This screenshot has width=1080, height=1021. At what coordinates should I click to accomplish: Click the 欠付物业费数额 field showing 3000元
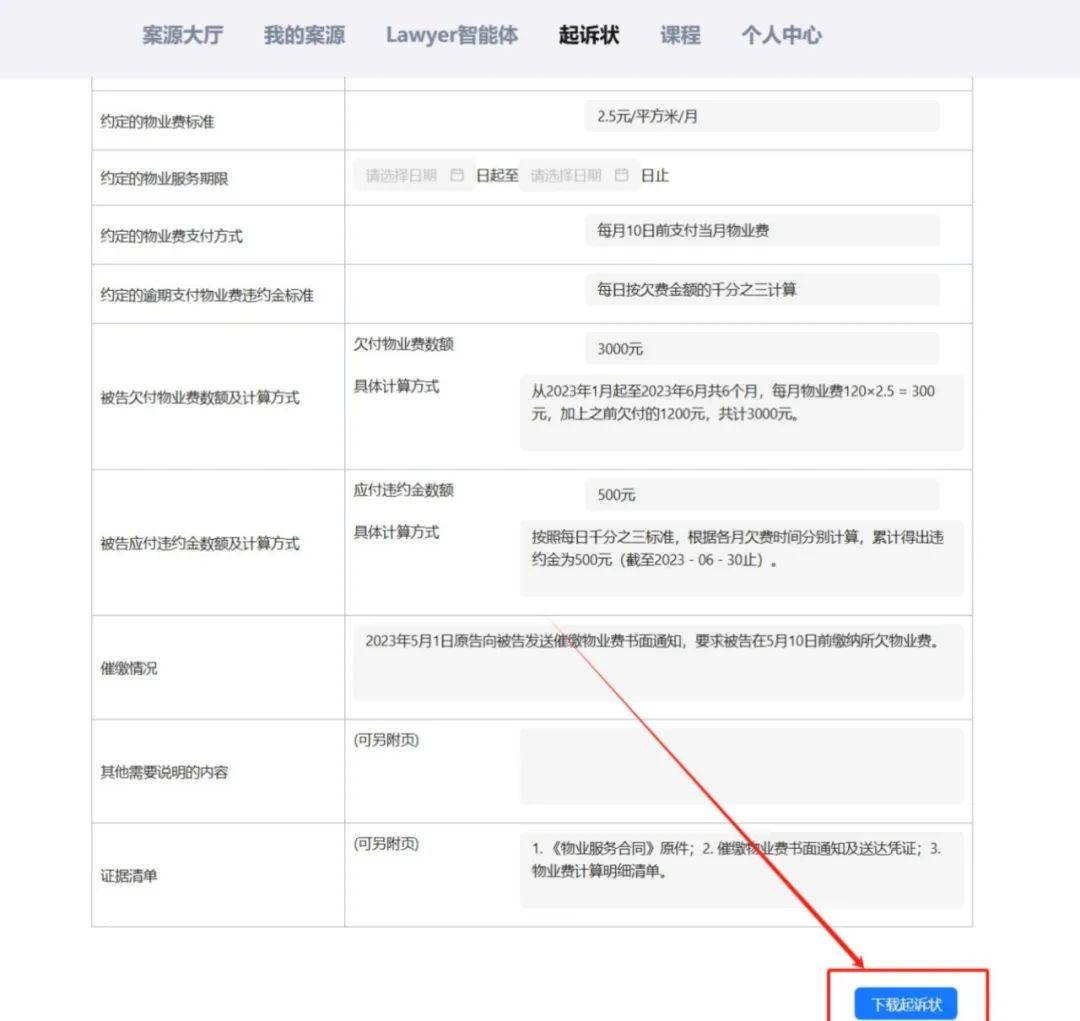pyautogui.click(x=760, y=348)
